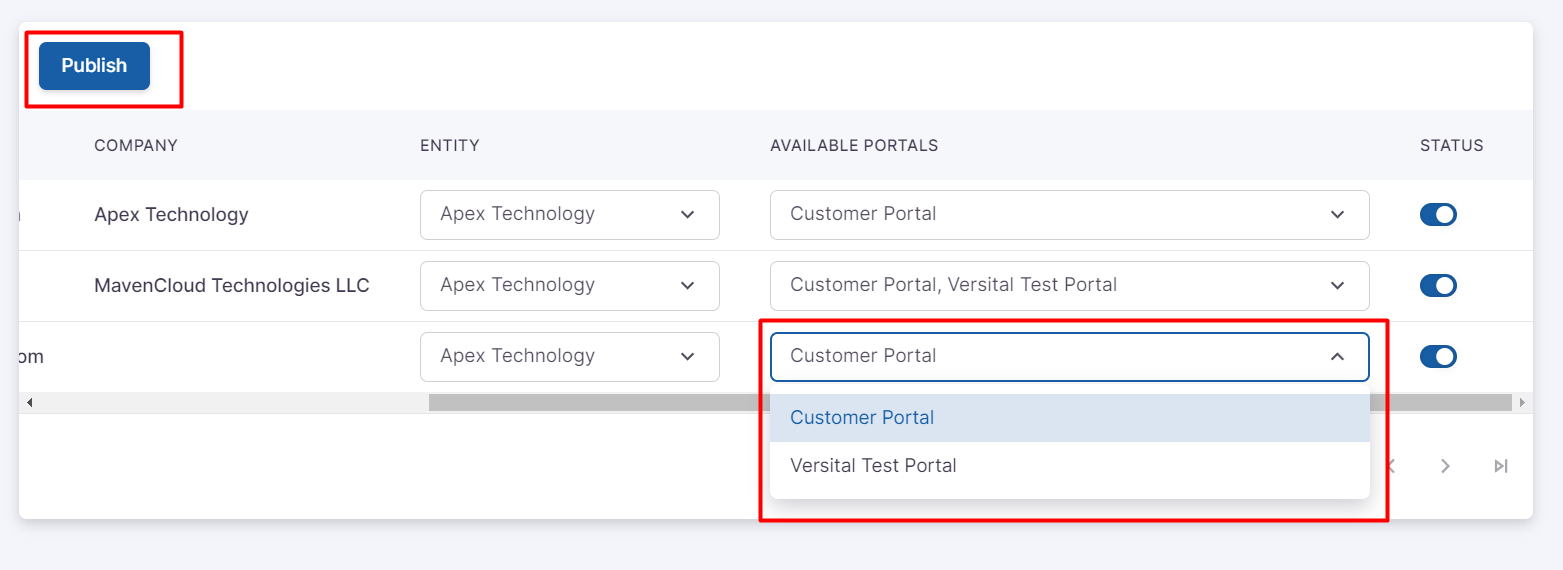The height and width of the screenshot is (570, 1563).
Task: Open the third row's Entity dropdown
Action: click(x=569, y=357)
